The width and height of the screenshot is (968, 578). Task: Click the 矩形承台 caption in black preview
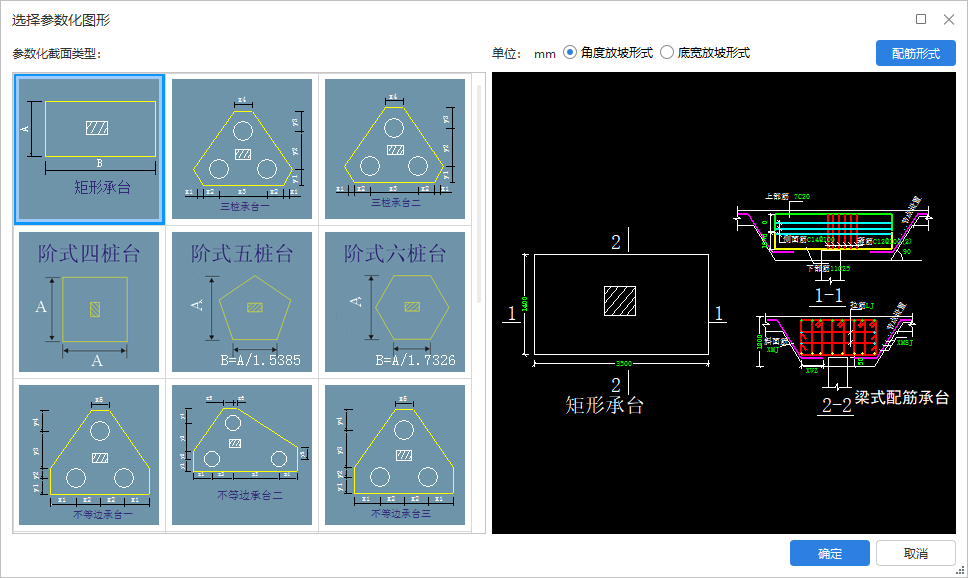pos(604,405)
